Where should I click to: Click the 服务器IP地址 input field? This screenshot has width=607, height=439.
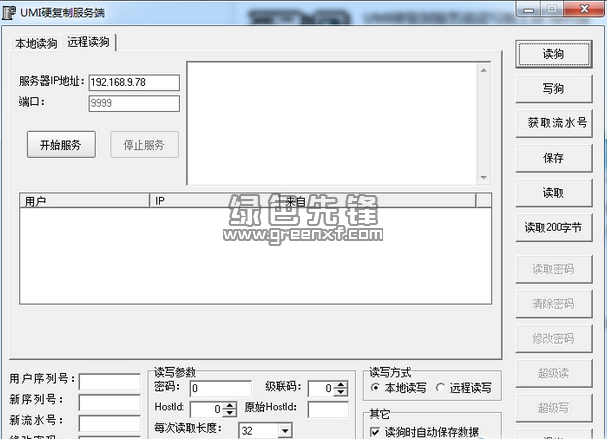coord(133,83)
